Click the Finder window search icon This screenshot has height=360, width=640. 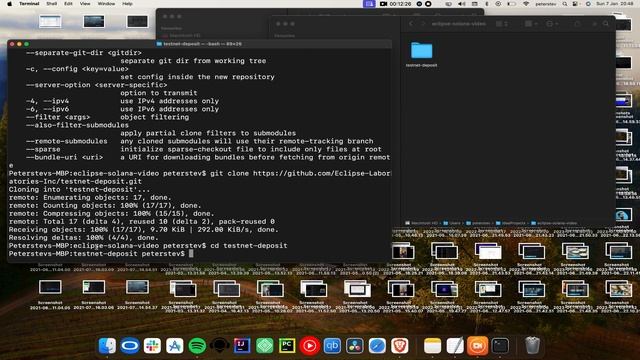pyautogui.click(x=606, y=24)
